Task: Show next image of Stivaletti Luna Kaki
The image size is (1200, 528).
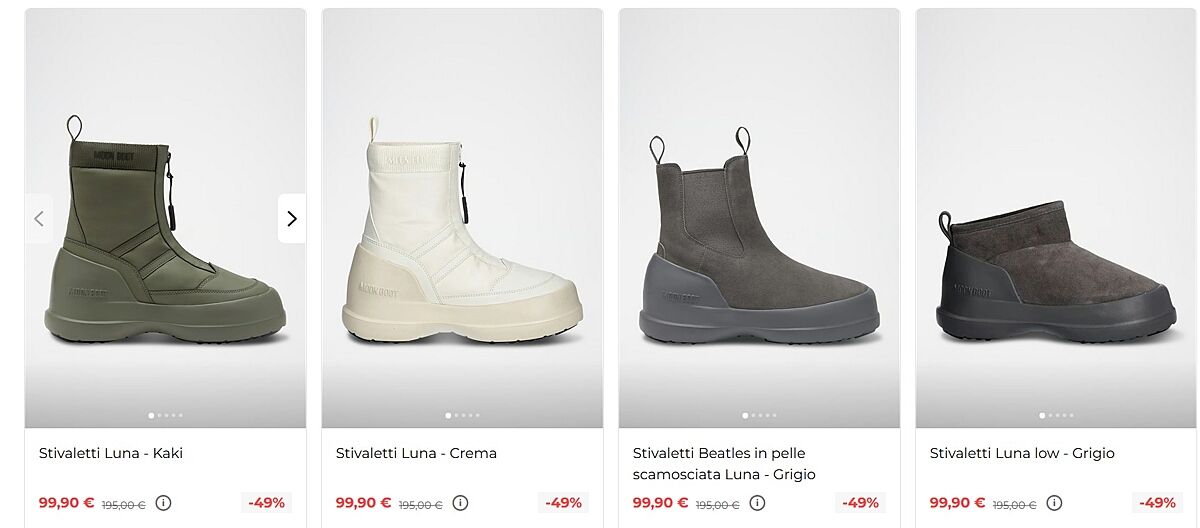Action: pyautogui.click(x=291, y=218)
